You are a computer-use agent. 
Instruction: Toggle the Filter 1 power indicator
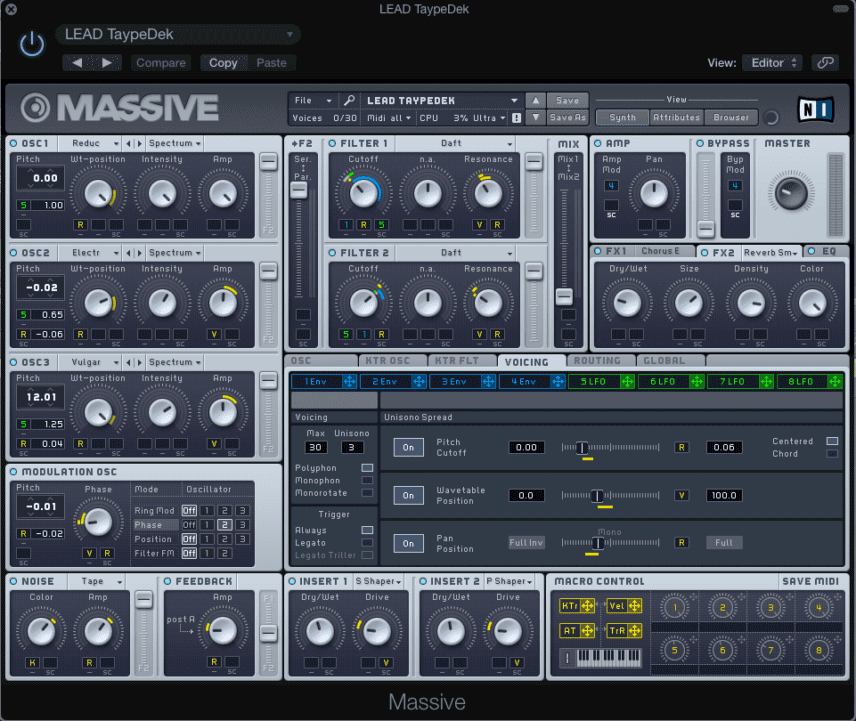coord(332,144)
